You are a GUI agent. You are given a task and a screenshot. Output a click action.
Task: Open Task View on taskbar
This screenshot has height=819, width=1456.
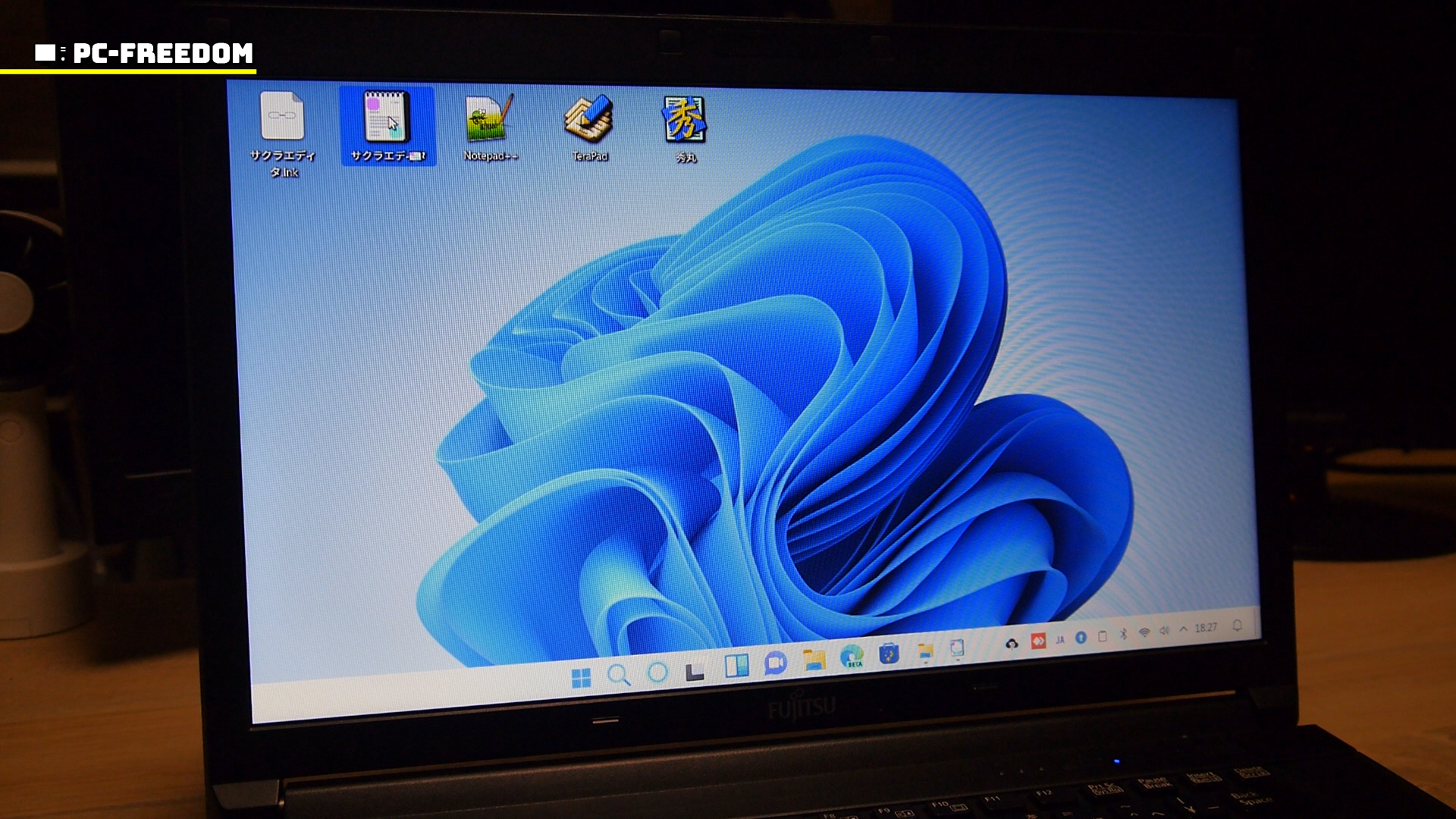695,672
